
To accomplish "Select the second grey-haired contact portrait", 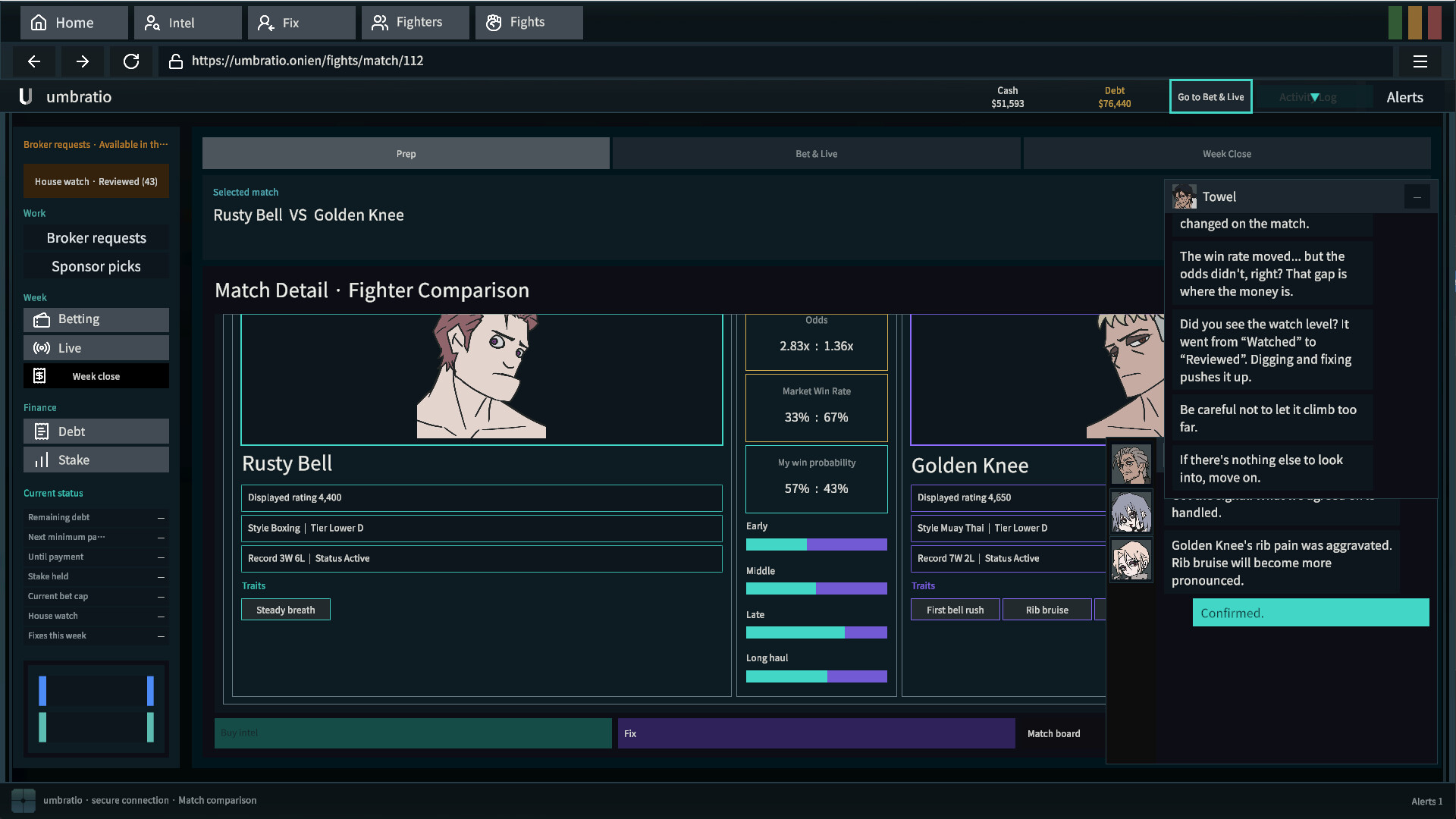I will [1131, 512].
